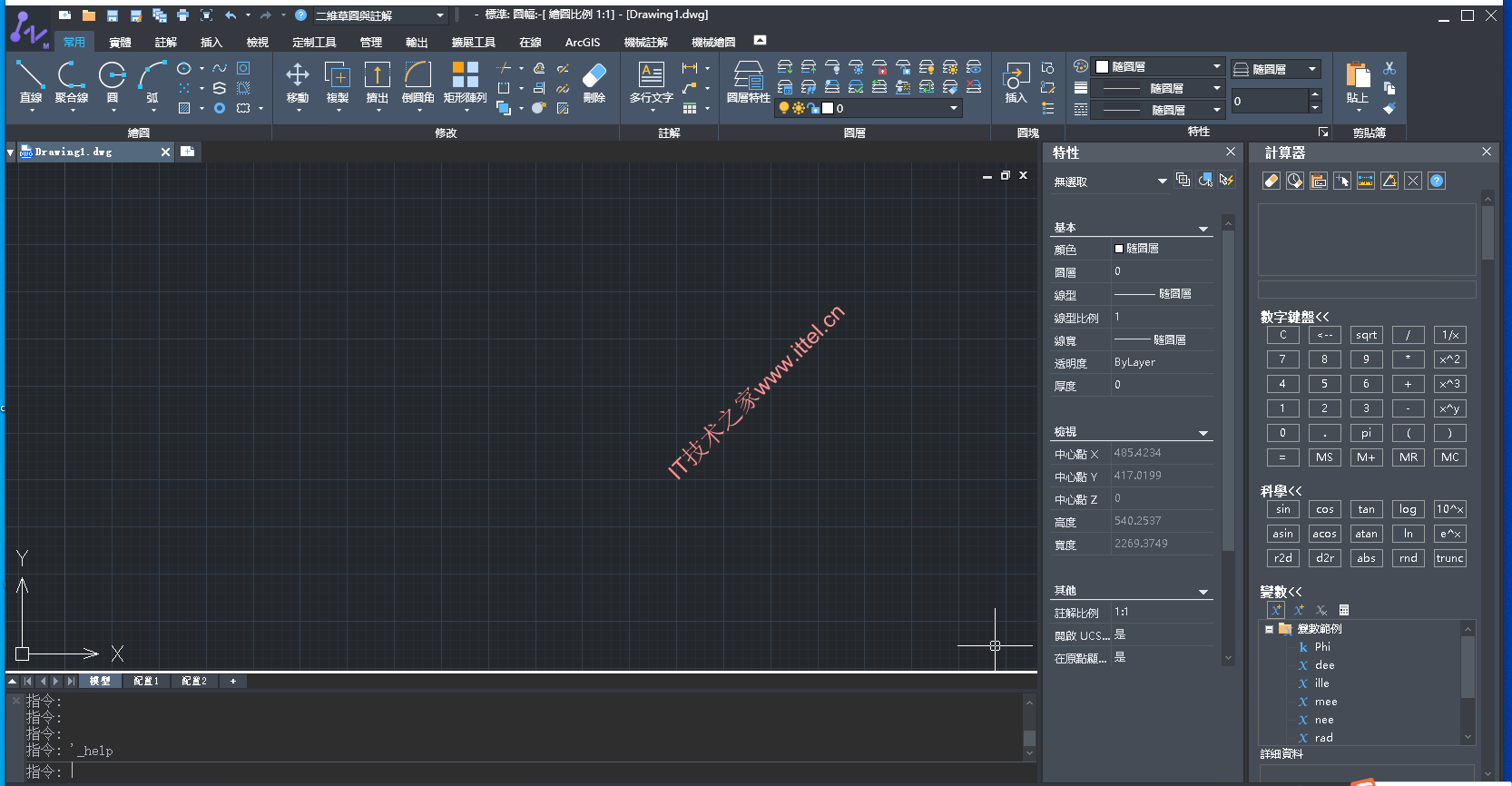Open the 矩形陣列 rectangular array tool
Viewport: 1512px width, 786px height.
point(465,83)
